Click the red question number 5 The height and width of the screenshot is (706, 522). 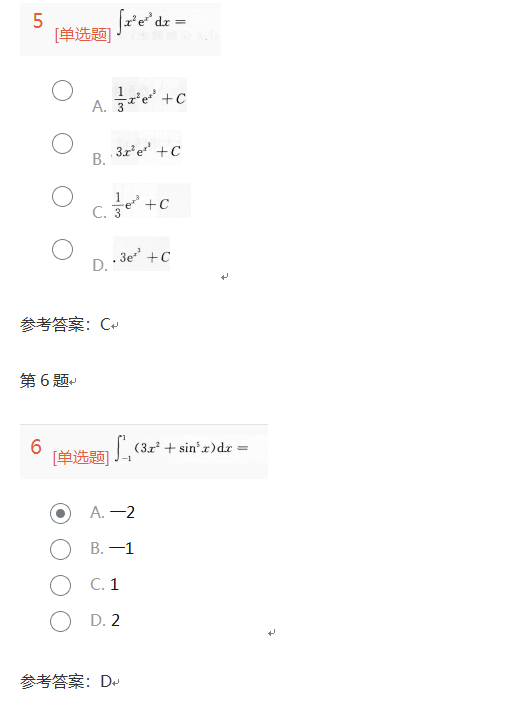[38, 21]
